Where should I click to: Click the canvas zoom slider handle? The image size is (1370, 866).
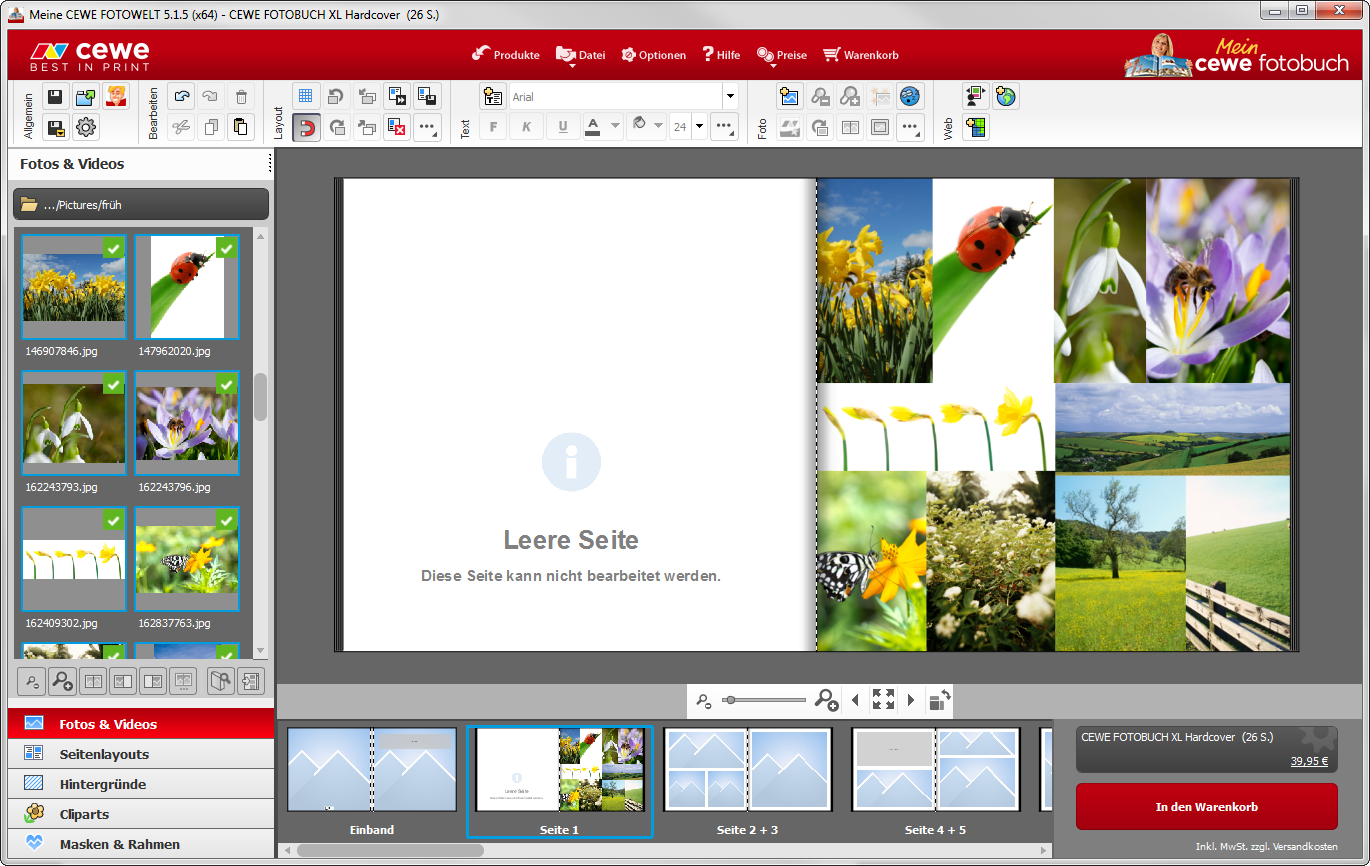730,700
